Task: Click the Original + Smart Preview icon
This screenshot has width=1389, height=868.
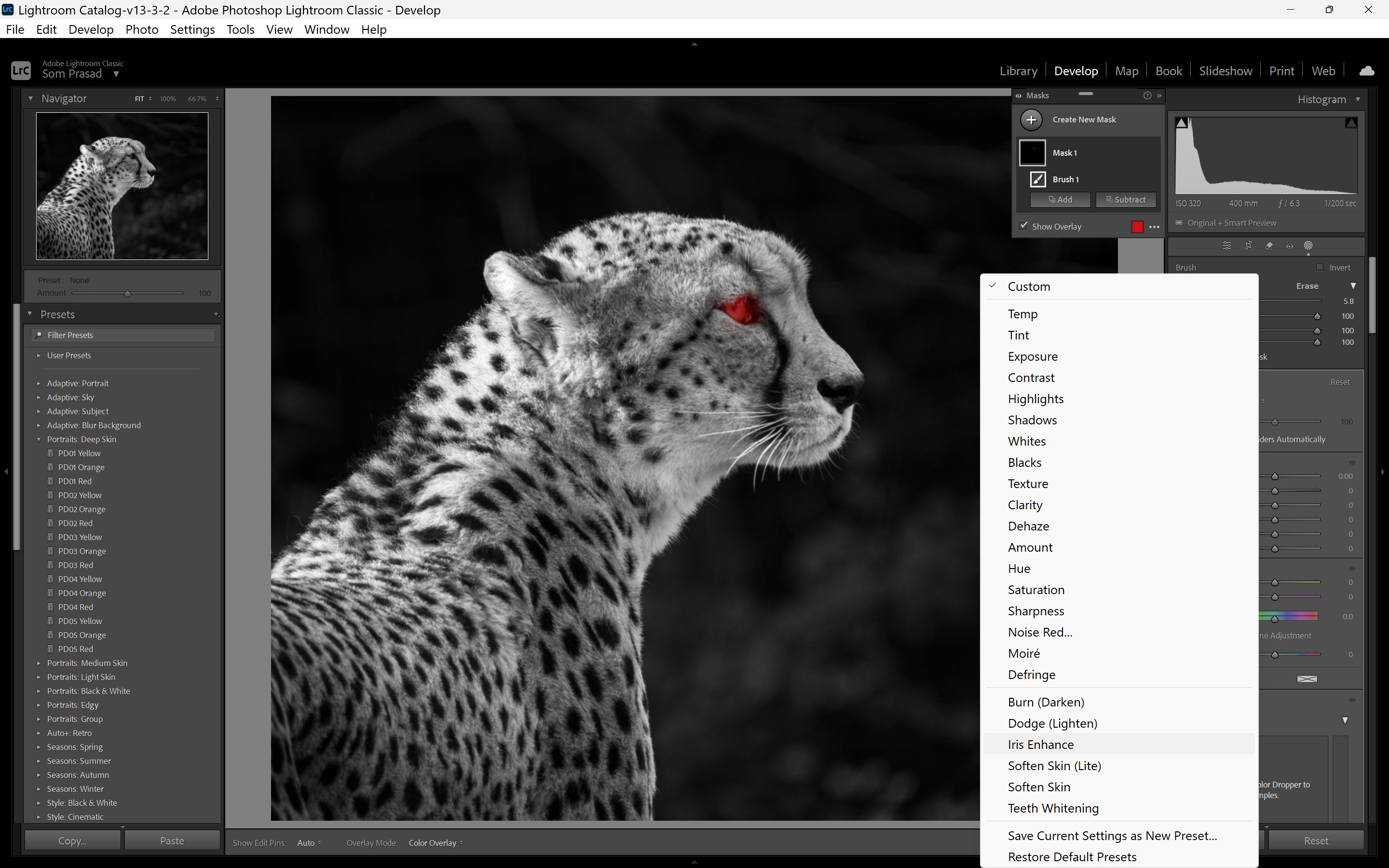Action: [x=1179, y=223]
